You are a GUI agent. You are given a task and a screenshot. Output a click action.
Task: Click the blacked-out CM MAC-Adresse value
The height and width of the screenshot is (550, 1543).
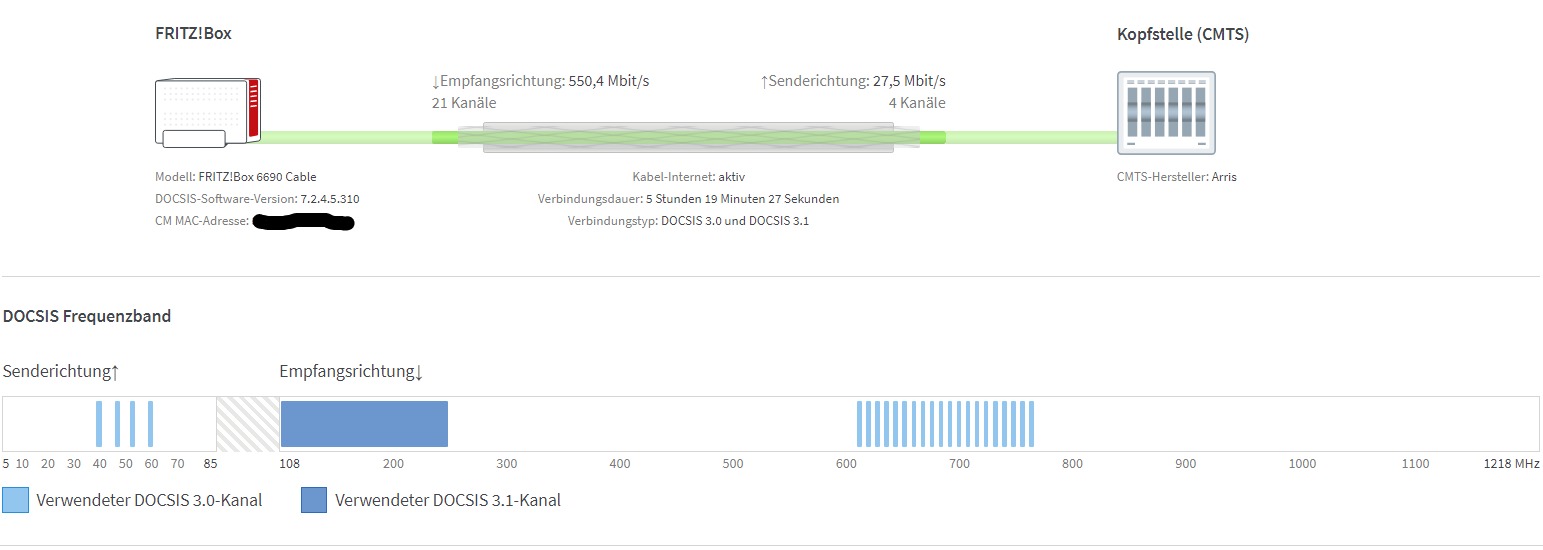[x=304, y=221]
